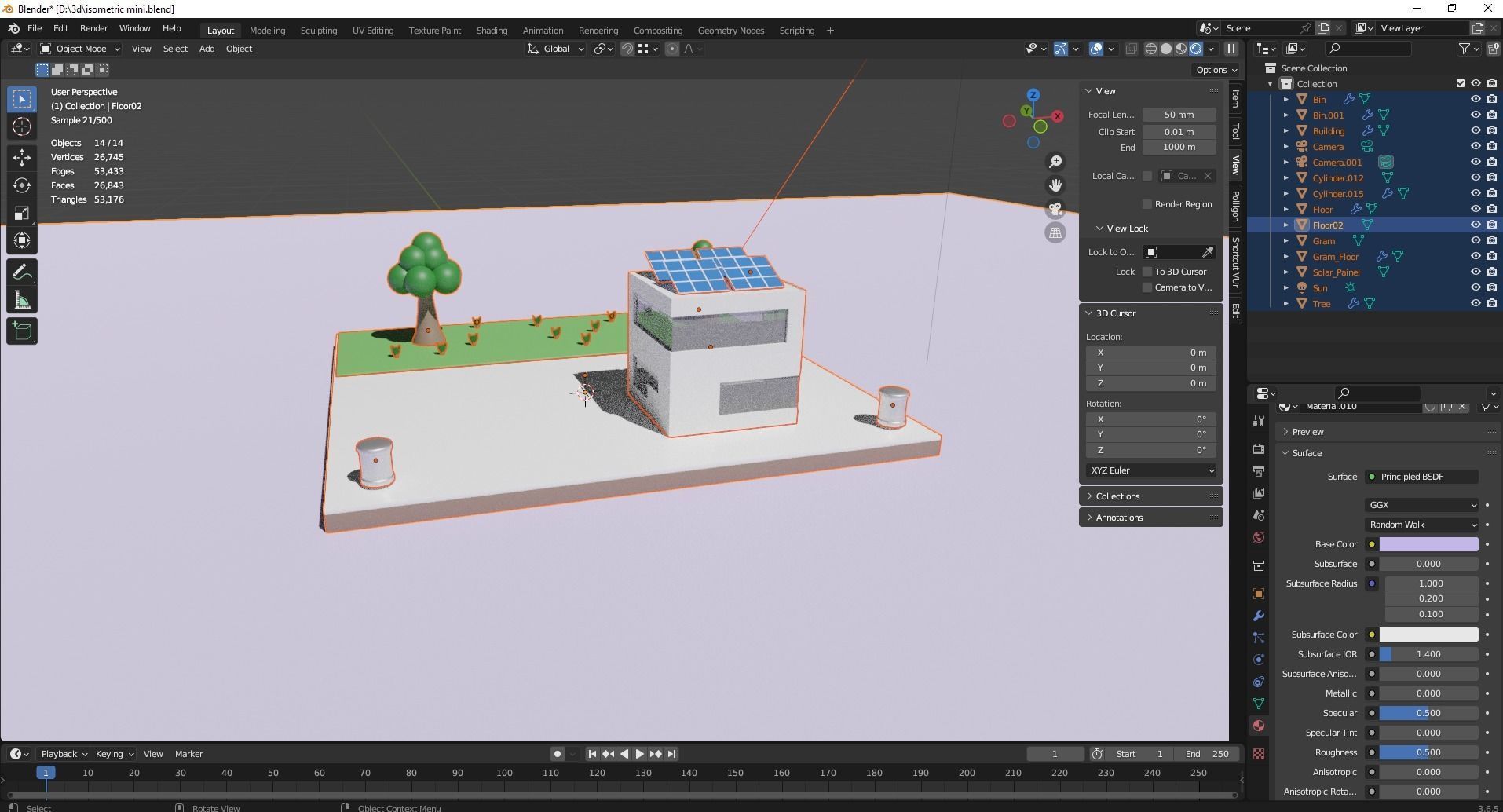Viewport: 1503px width, 812px height.
Task: Jump to the end frame button
Action: tap(671, 754)
